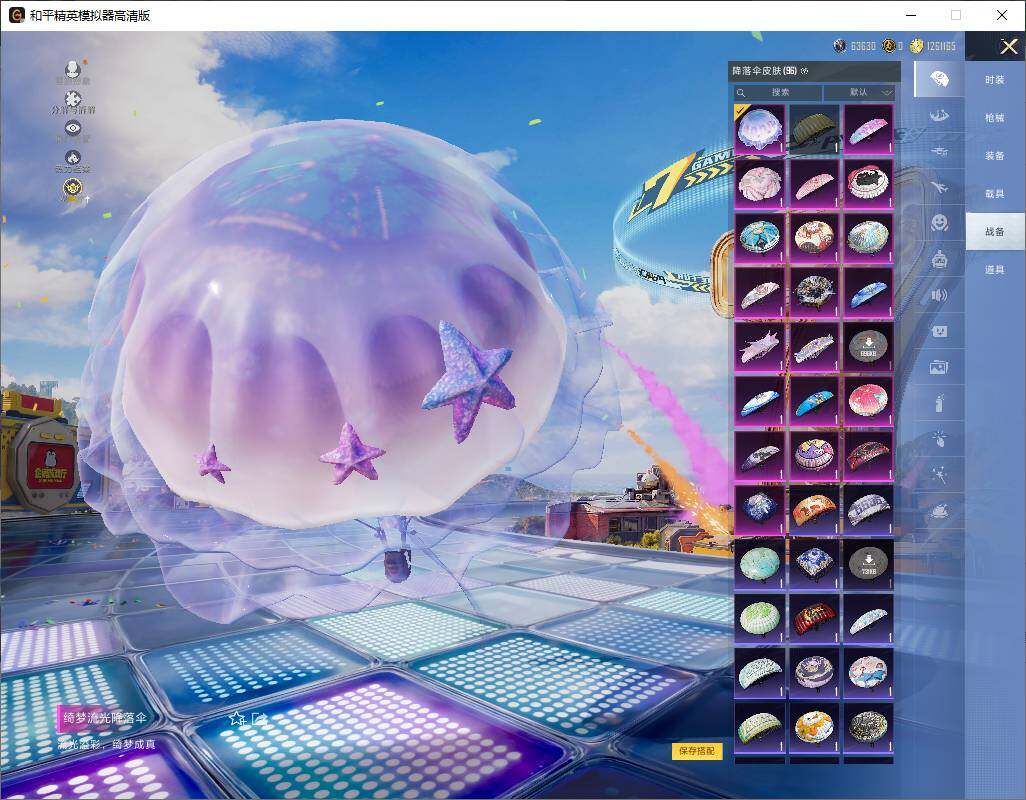Click the share icon beside the star

pos(260,718)
